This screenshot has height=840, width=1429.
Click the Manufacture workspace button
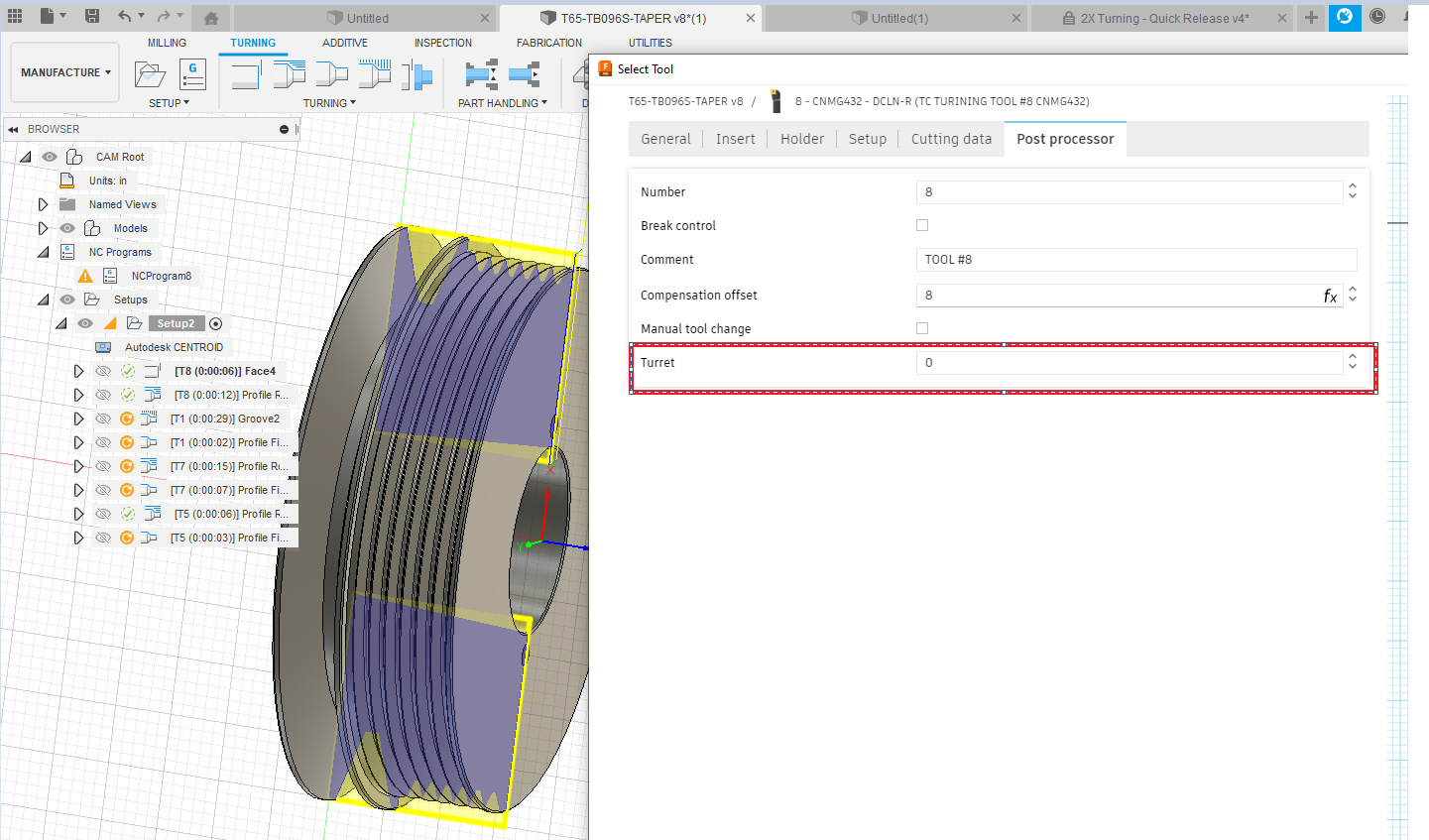coord(63,71)
